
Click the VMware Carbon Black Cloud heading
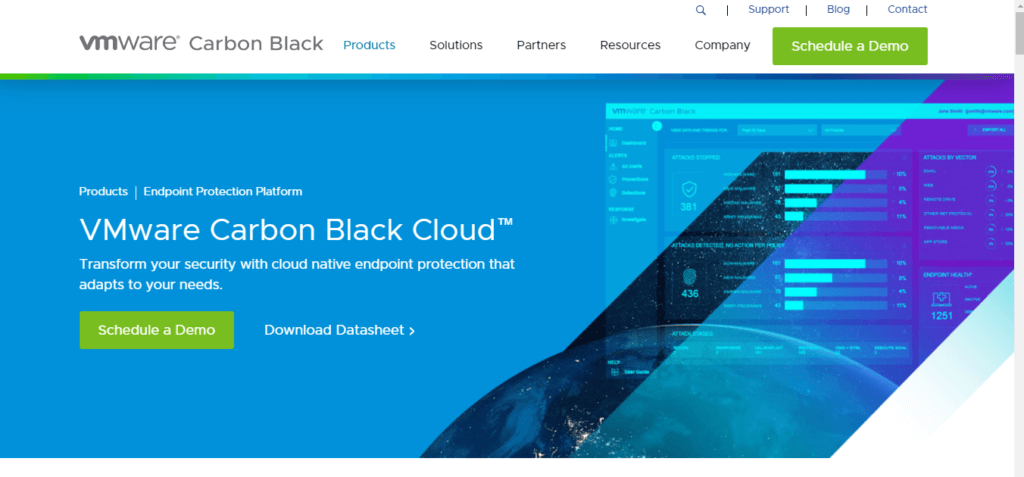[x=296, y=230]
